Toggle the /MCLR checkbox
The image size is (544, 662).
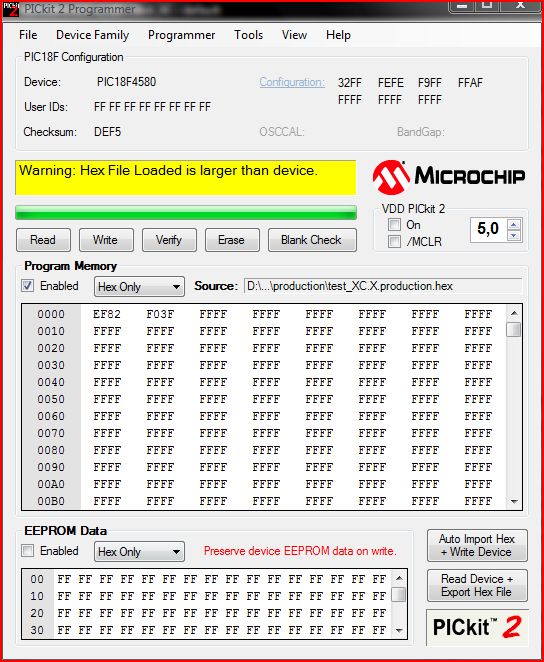pyautogui.click(x=394, y=241)
